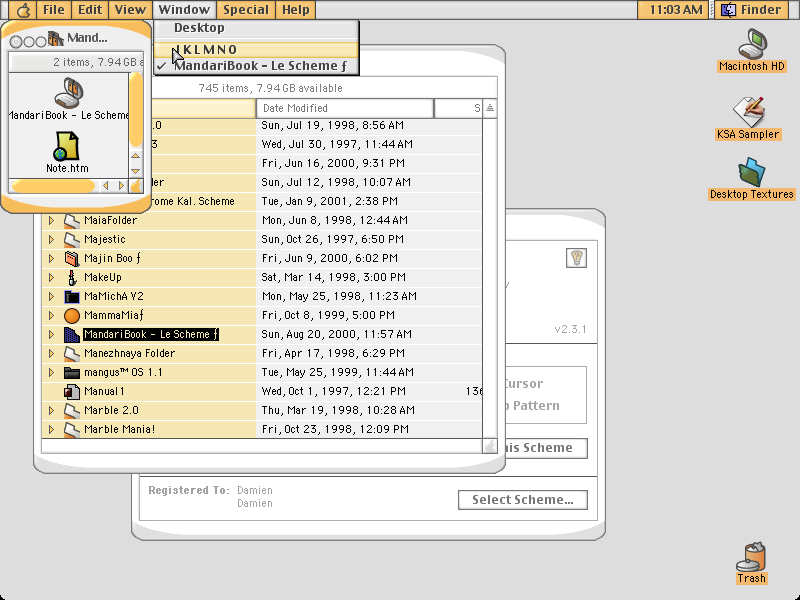Select the Marble Mania! folder name
The image size is (800, 600).
(119, 430)
